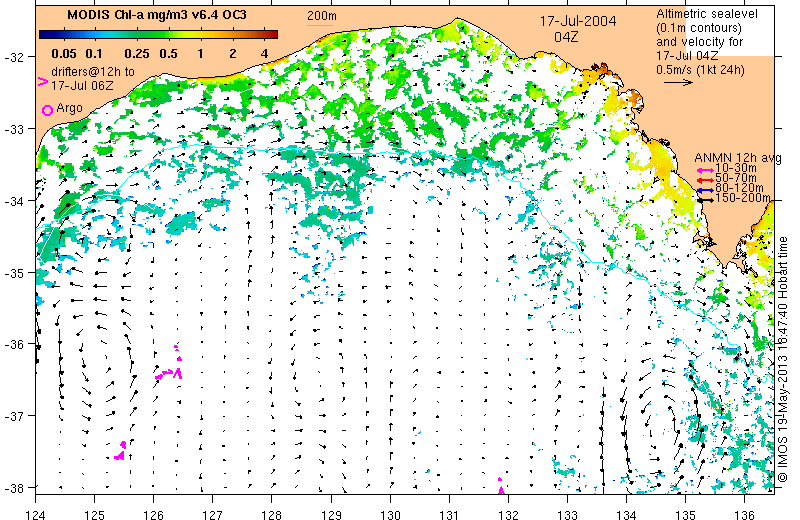The height and width of the screenshot is (520, 800).
Task: Click the magenta drifter marker near 125.5E 37.5S
Action: coord(121,451)
